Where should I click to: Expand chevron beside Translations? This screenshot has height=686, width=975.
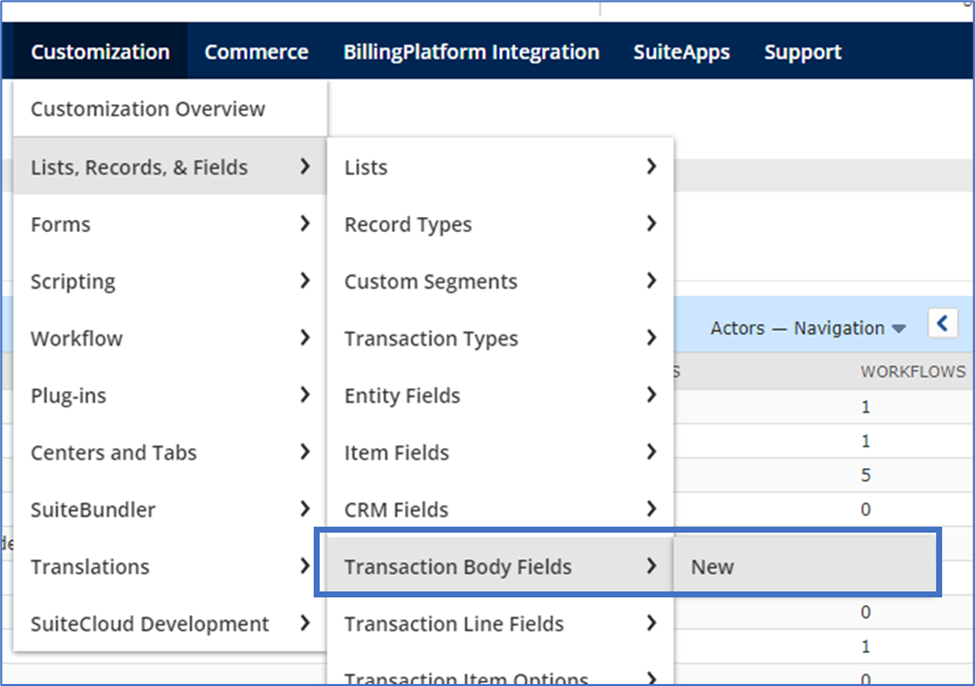point(305,565)
